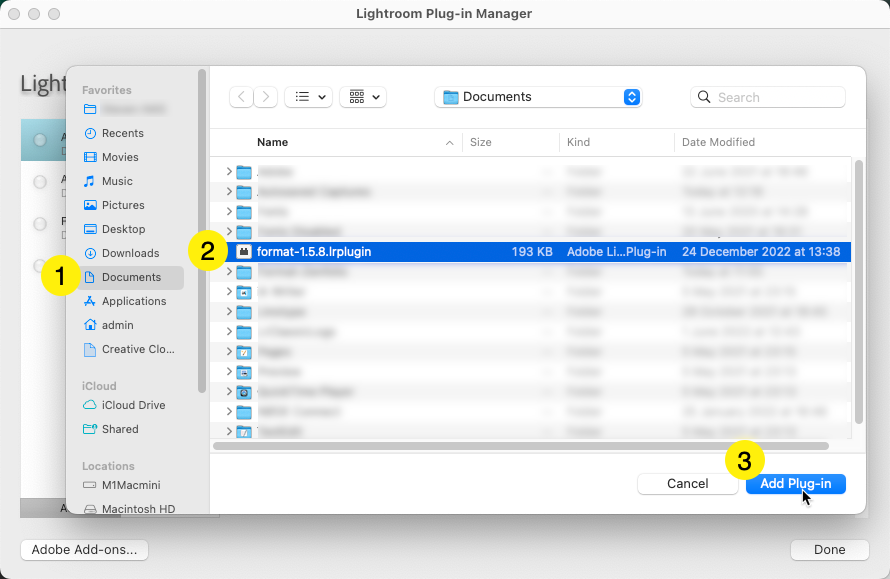Open Applications from the sidebar
Screen dimensions: 890x579
pyautogui.click(x=134, y=301)
